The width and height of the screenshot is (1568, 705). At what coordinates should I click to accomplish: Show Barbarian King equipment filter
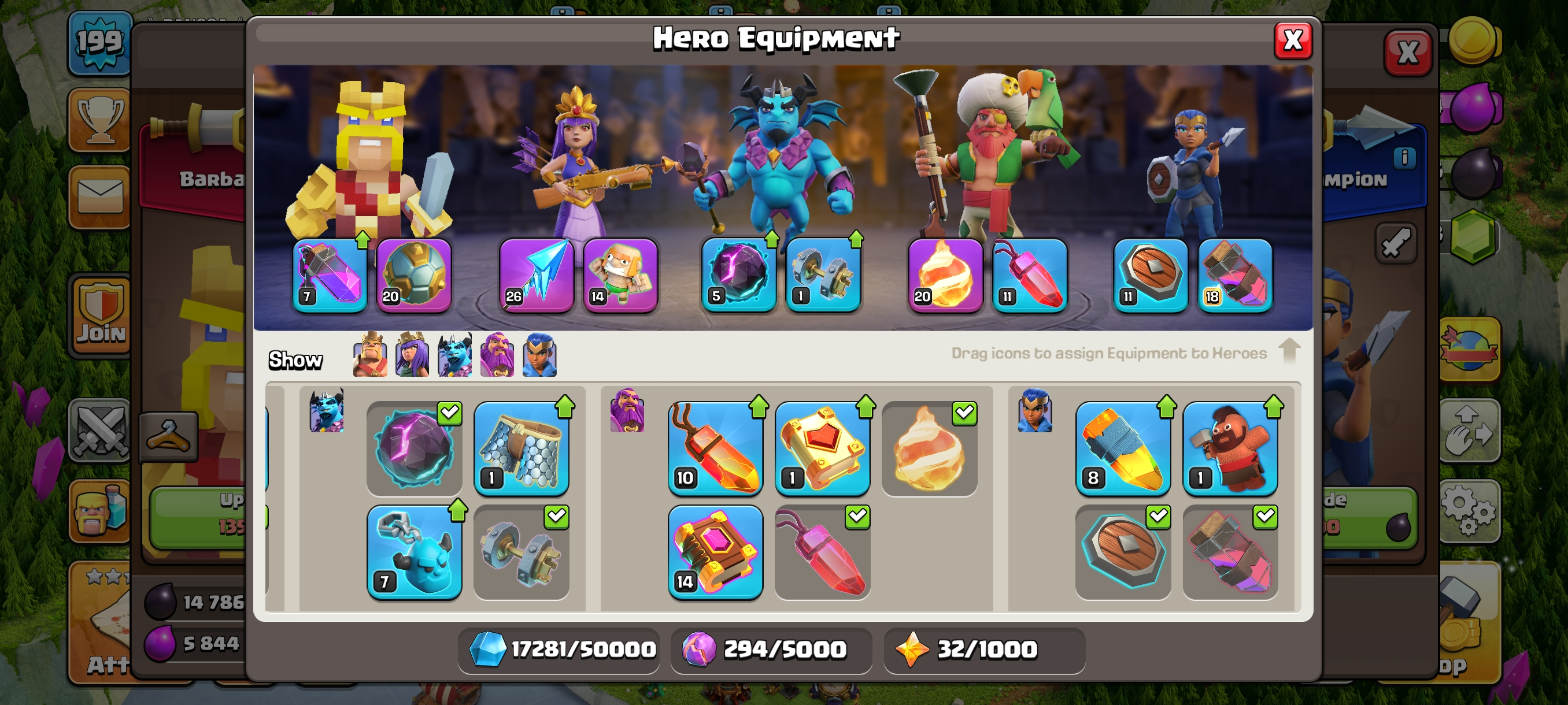pyautogui.click(x=370, y=355)
